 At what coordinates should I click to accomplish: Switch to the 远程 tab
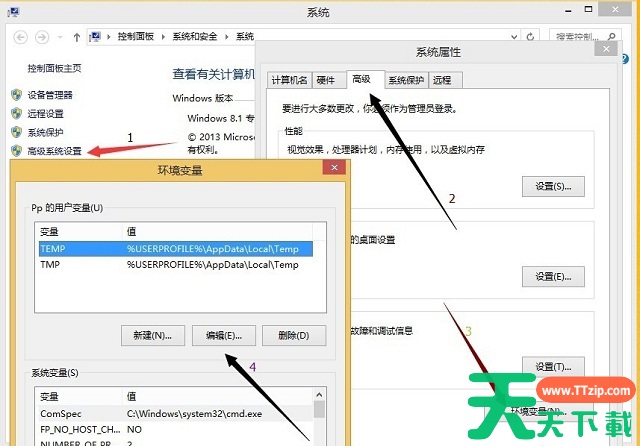[x=442, y=80]
